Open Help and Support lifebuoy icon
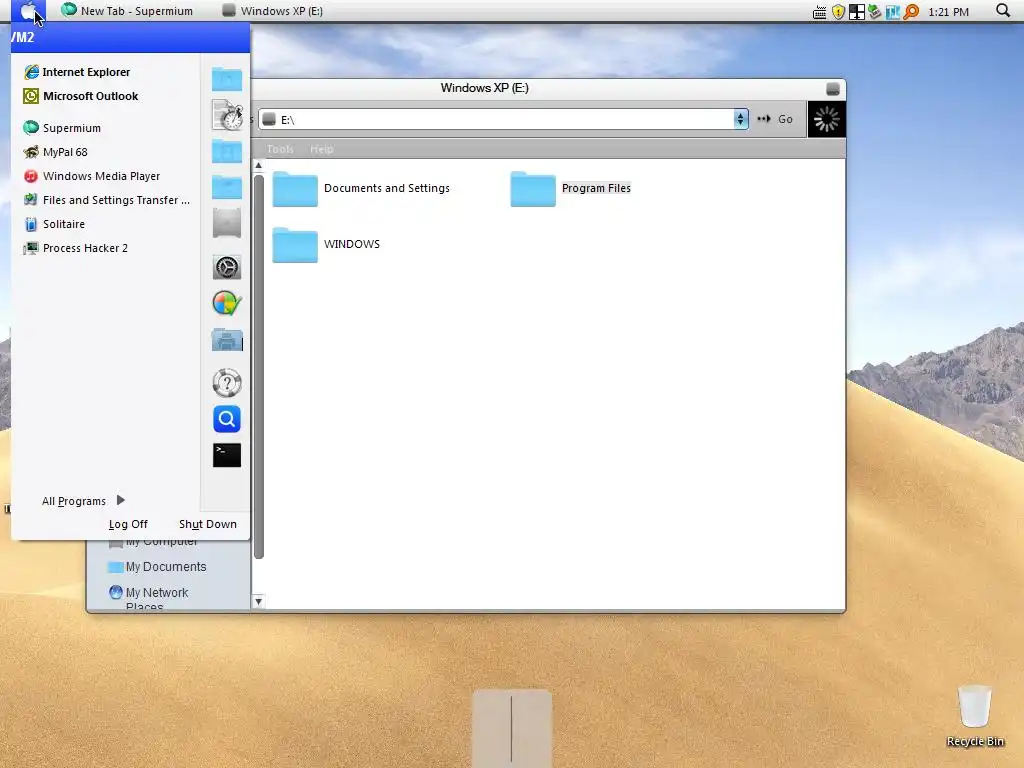The image size is (1024, 768). (x=227, y=383)
